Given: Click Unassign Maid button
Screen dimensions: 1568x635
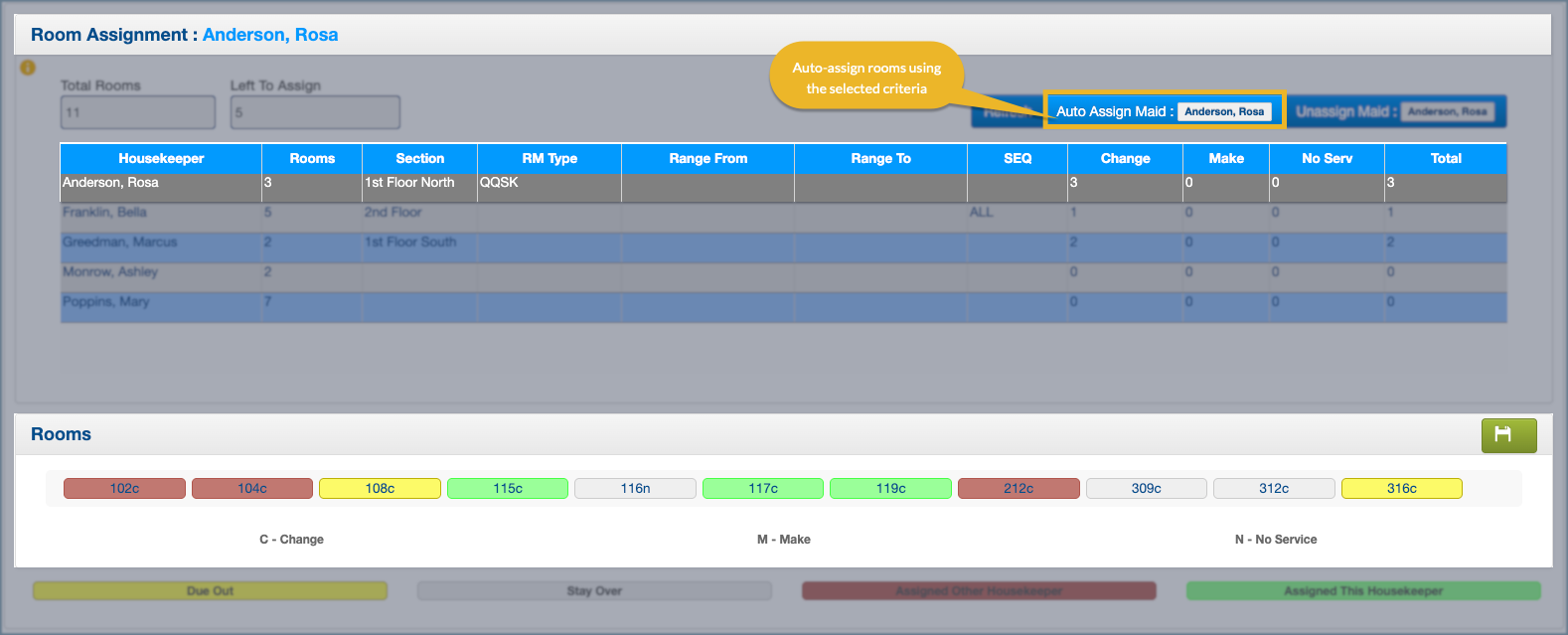Looking at the screenshot, I should pyautogui.click(x=1396, y=111).
